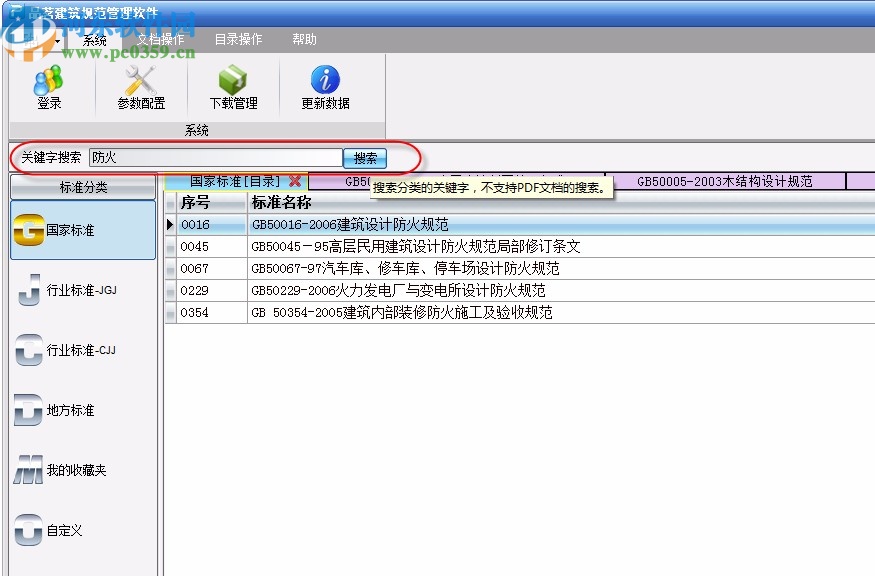Activate the 国家标准[目录] document tab
Image resolution: width=875 pixels, height=576 pixels.
235,181
